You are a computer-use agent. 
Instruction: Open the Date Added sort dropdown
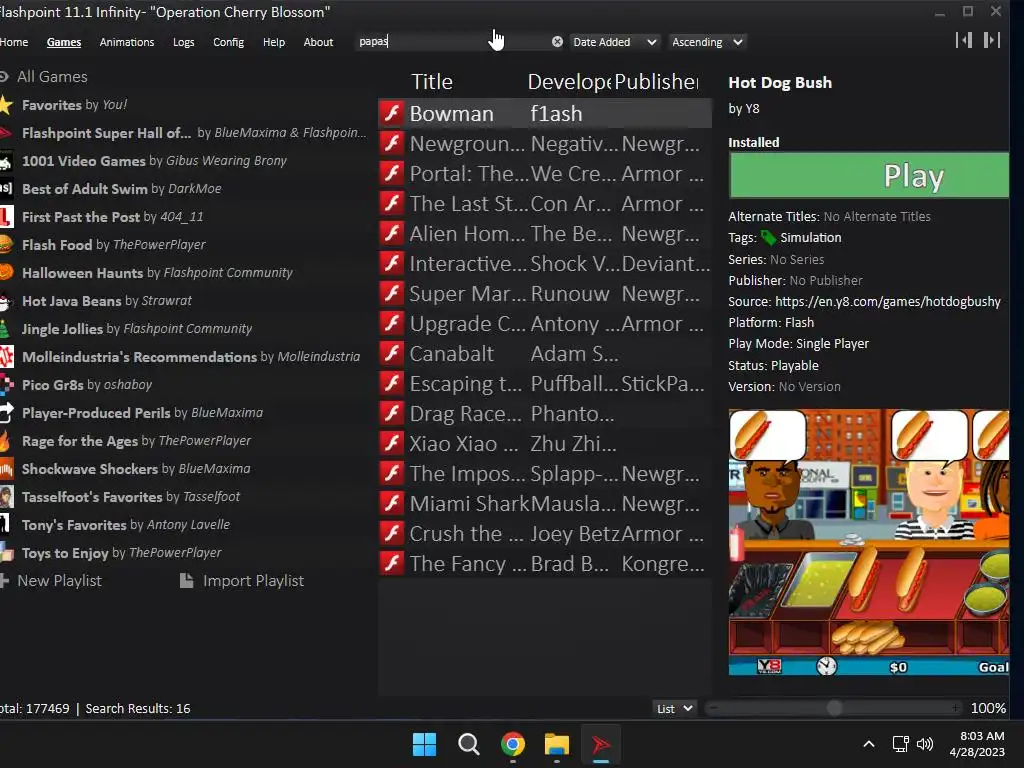click(615, 42)
